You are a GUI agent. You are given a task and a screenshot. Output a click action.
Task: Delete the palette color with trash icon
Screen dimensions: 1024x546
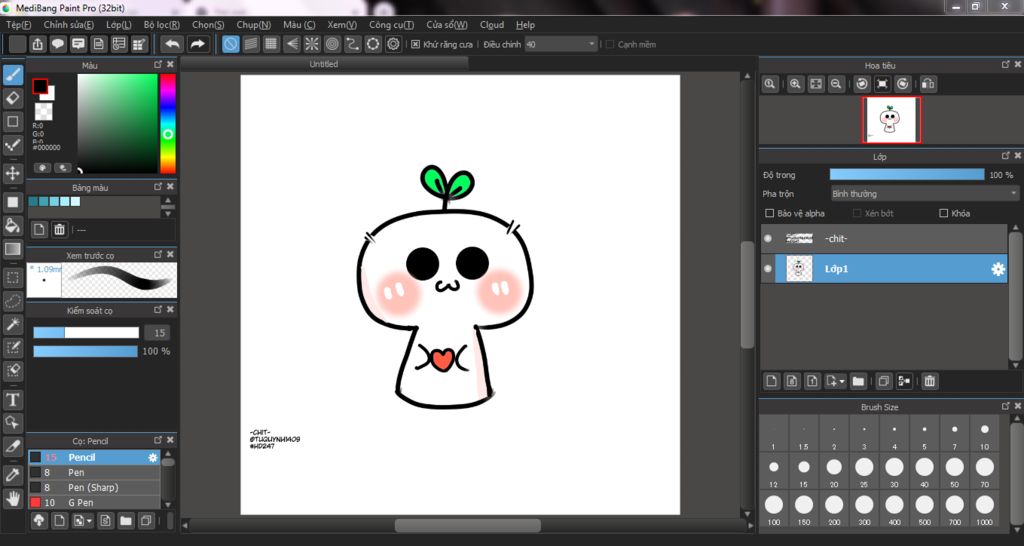[x=59, y=229]
